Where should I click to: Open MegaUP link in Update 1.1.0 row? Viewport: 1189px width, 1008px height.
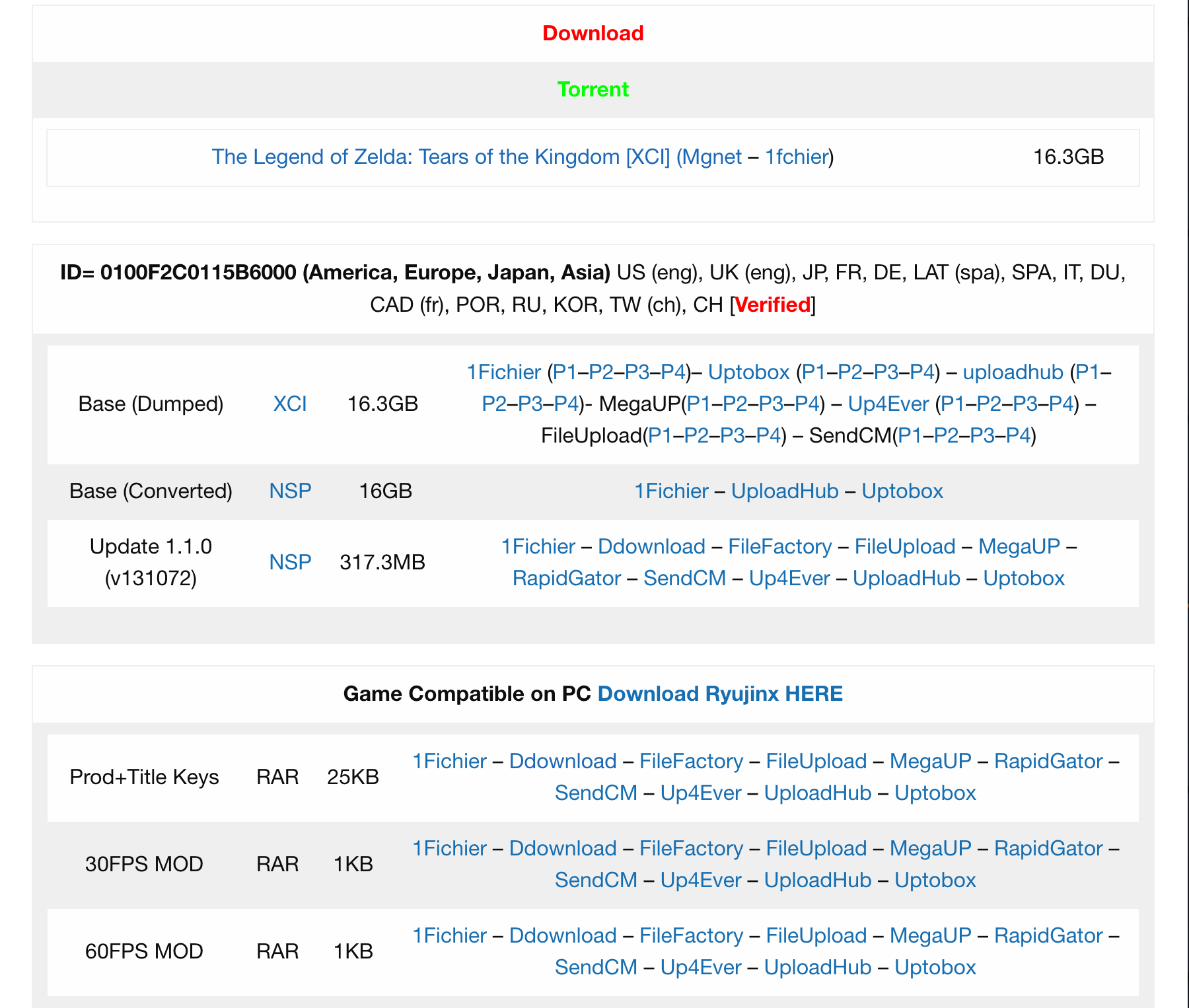pyautogui.click(x=1019, y=546)
